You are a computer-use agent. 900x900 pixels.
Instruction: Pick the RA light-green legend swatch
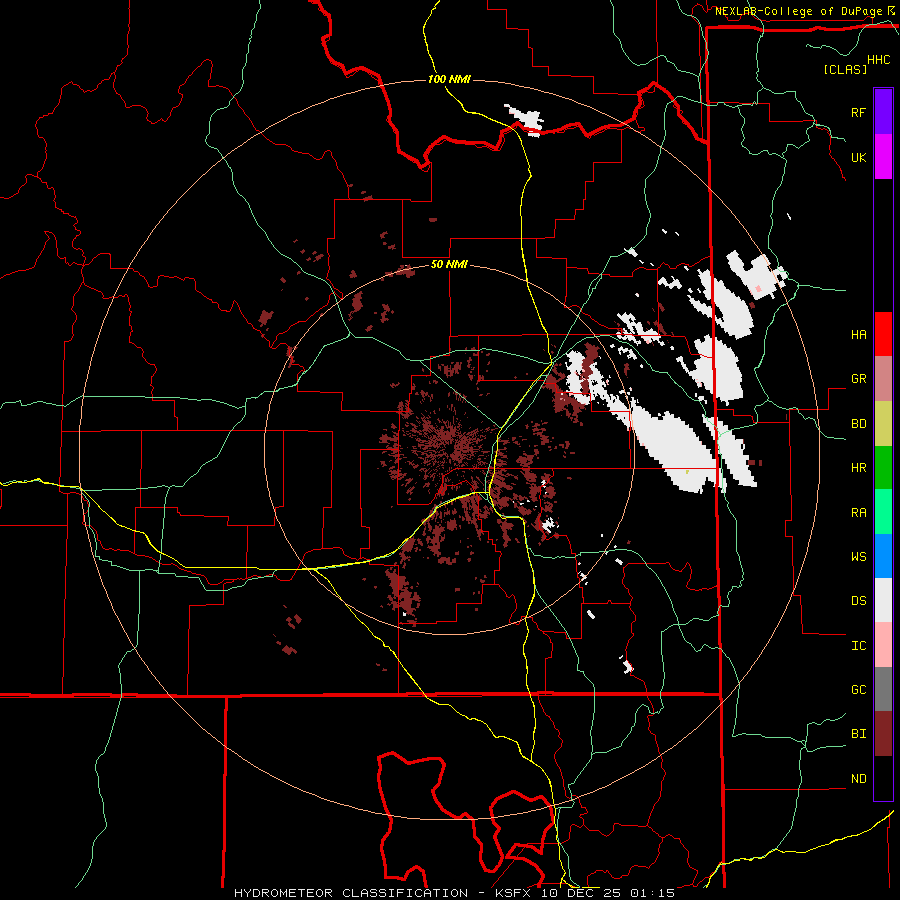point(883,512)
